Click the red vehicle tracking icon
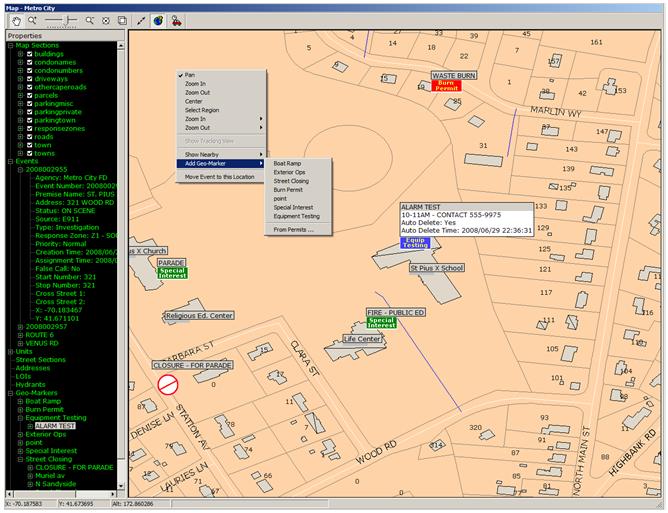 tap(177, 20)
